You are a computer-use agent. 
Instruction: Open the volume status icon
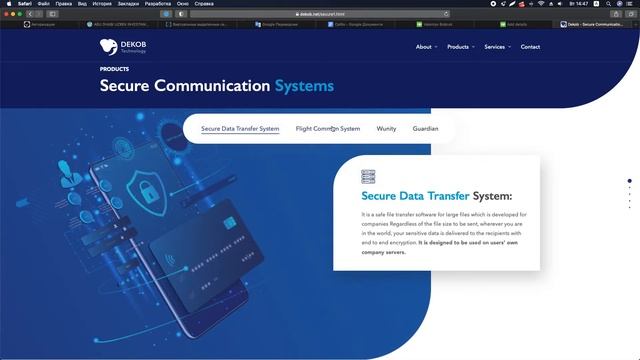pos(560,4)
